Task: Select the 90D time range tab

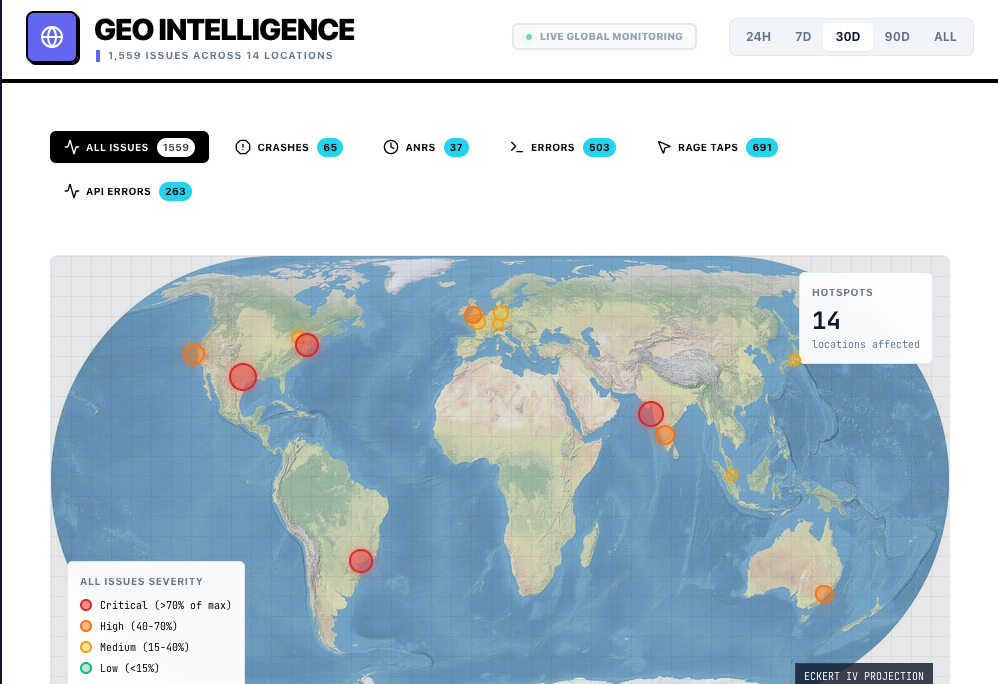Action: click(896, 36)
